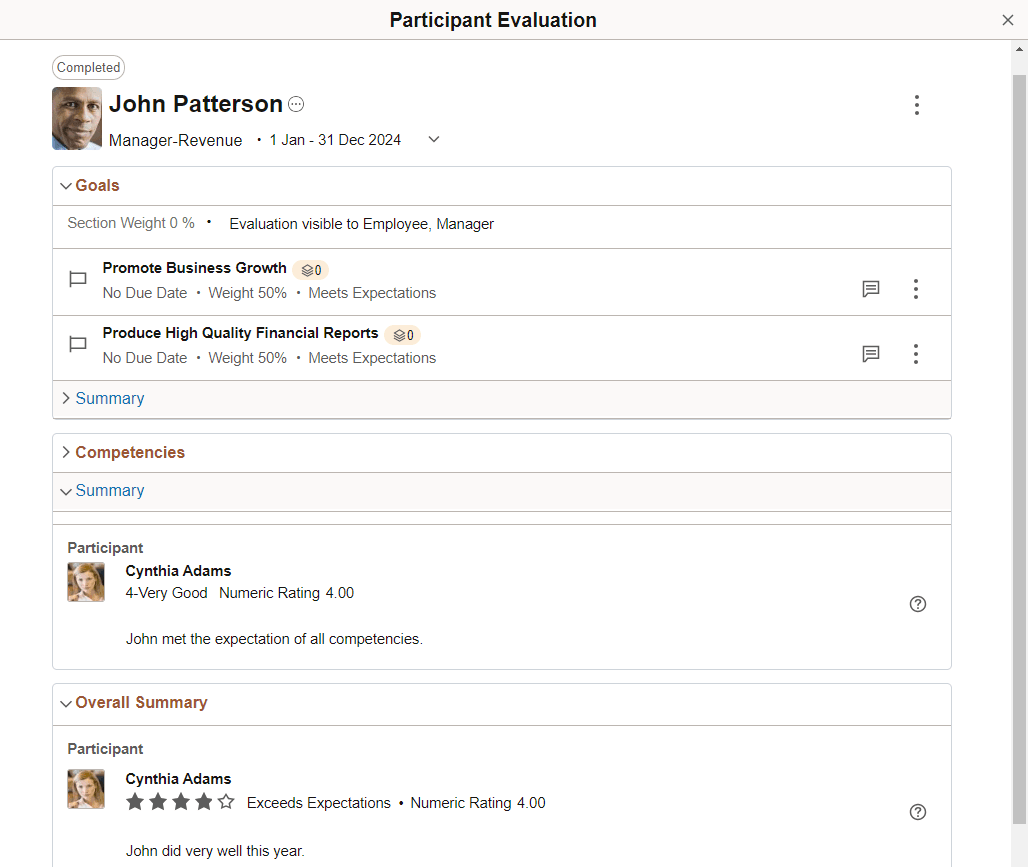Open more actions for Promote Business Growth goal
This screenshot has height=867, width=1028.
[916, 289]
